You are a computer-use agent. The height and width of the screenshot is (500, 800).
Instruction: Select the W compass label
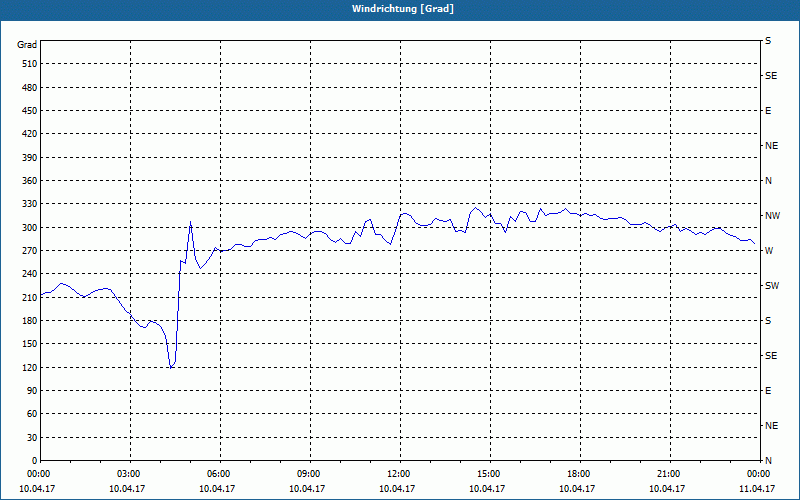[x=769, y=251]
